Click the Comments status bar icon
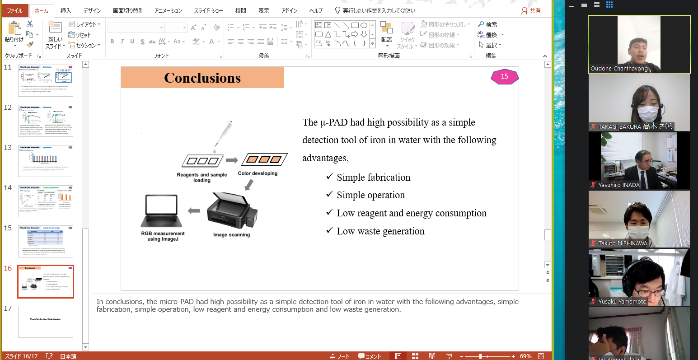This screenshot has height=360, width=698. (370, 356)
